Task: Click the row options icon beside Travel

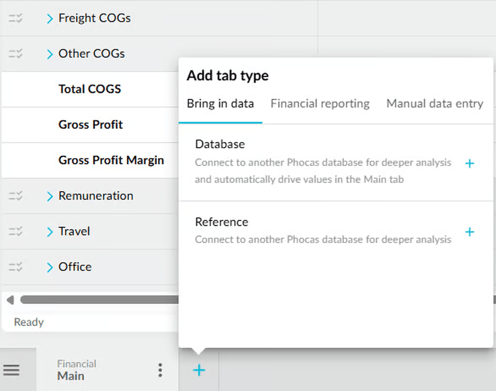Action: tap(15, 231)
